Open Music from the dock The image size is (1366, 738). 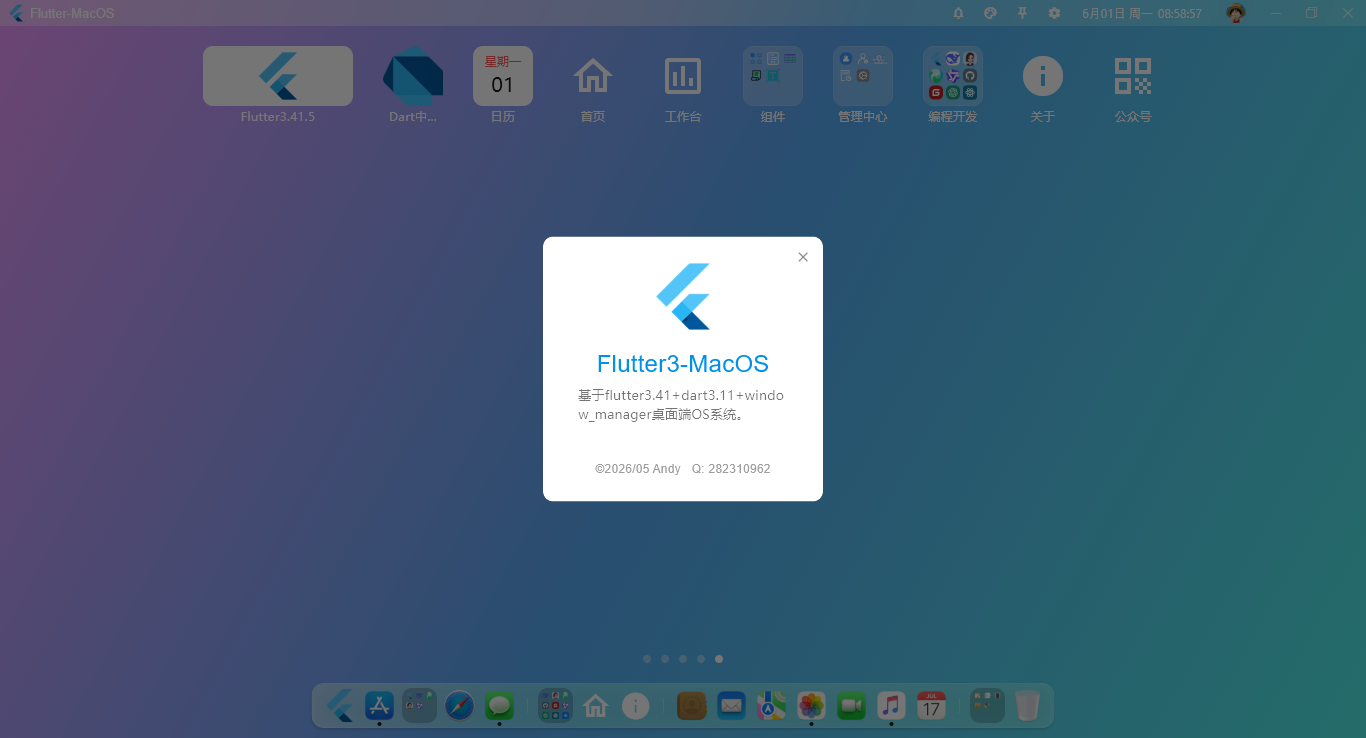tap(891, 706)
